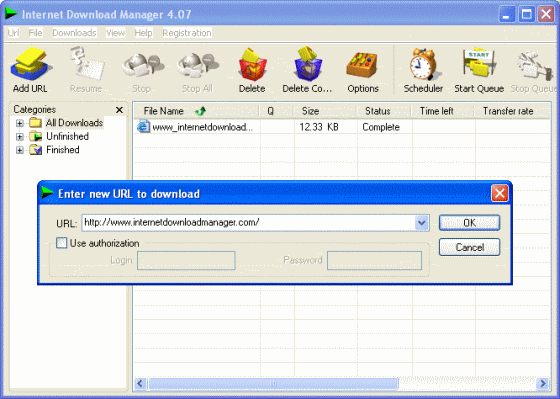
Task: Maximize the Internet Download Manager window
Action: tap(527, 15)
